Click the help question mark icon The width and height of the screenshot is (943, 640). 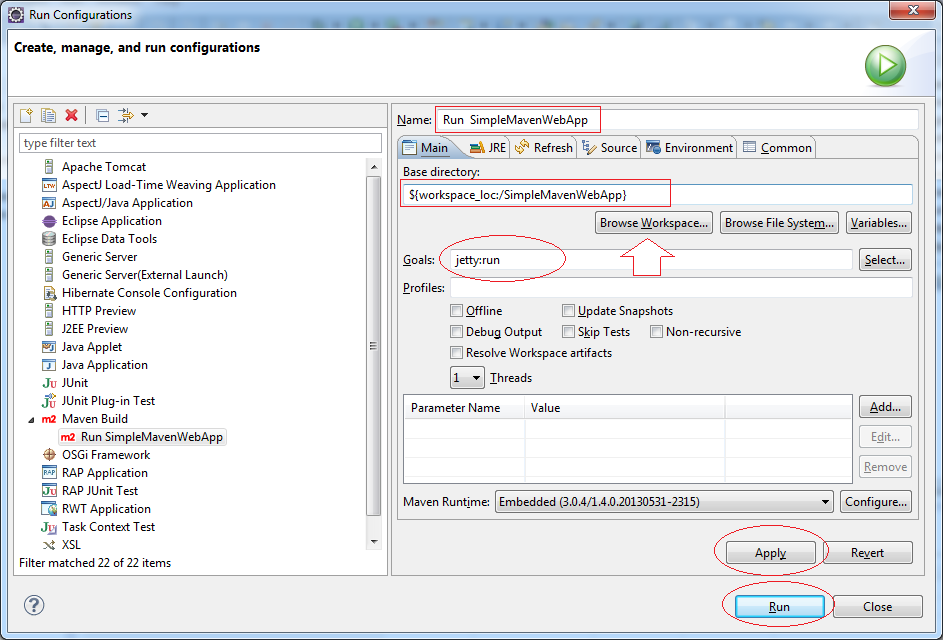tap(34, 605)
